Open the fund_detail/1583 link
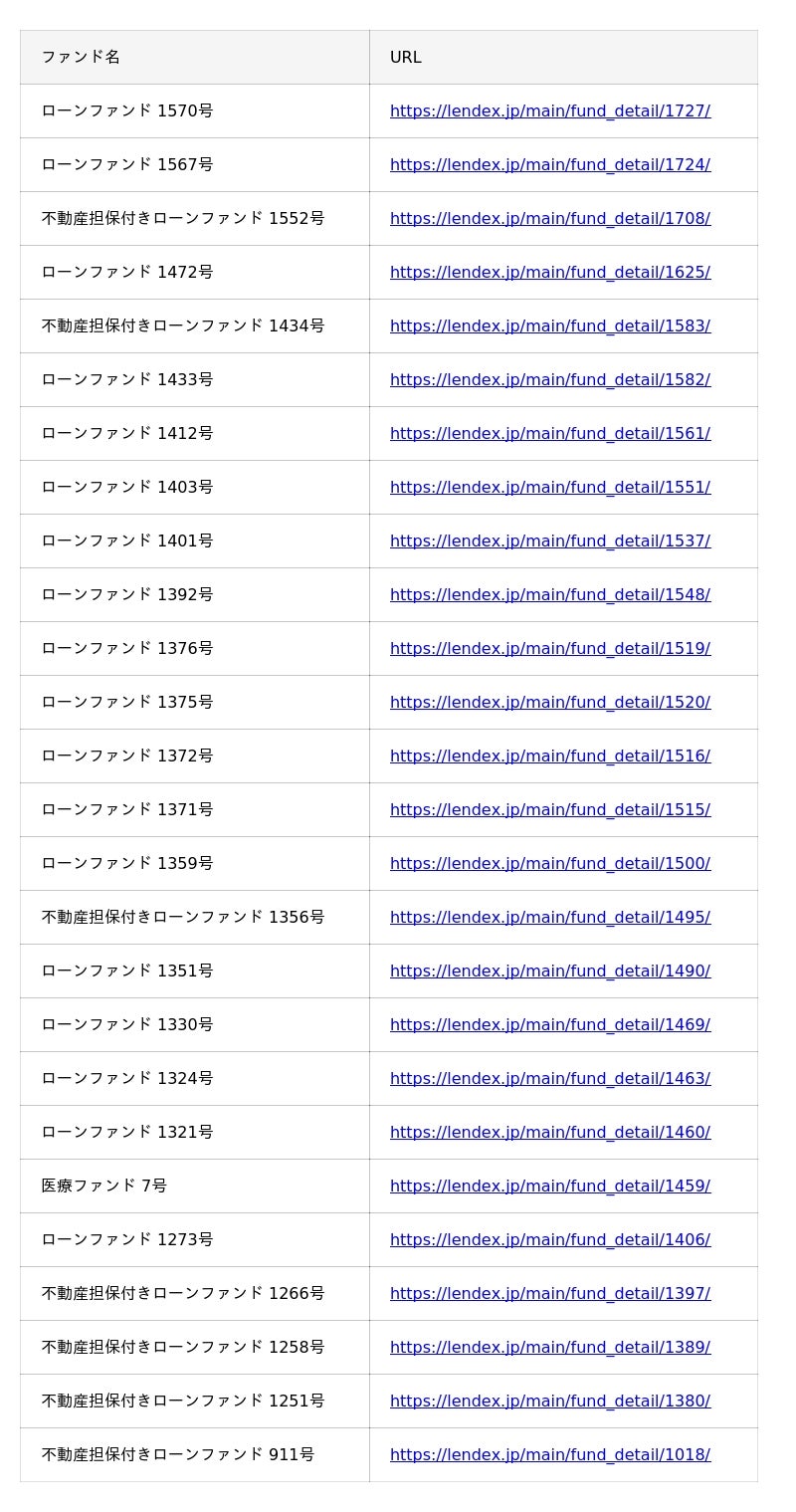This screenshot has height=1512, width=796. coord(549,326)
